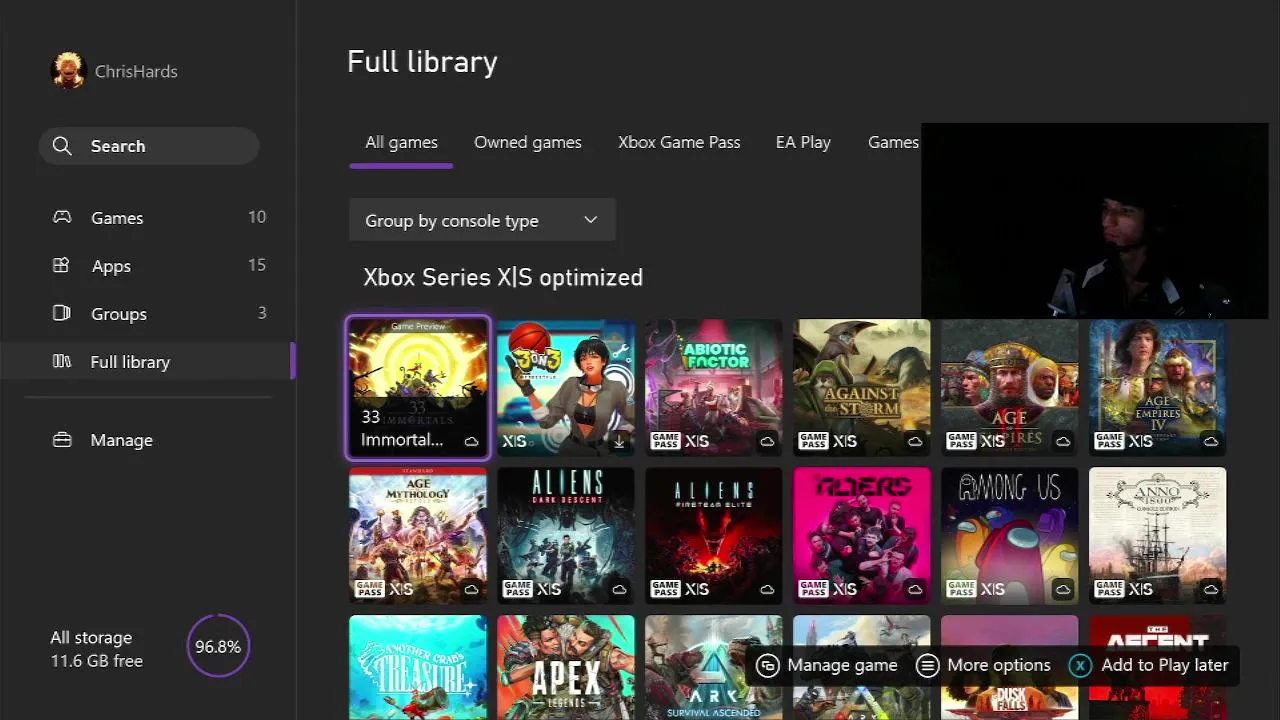Switch to the All games tab
Screen dimensions: 1280x720
tap(401, 142)
